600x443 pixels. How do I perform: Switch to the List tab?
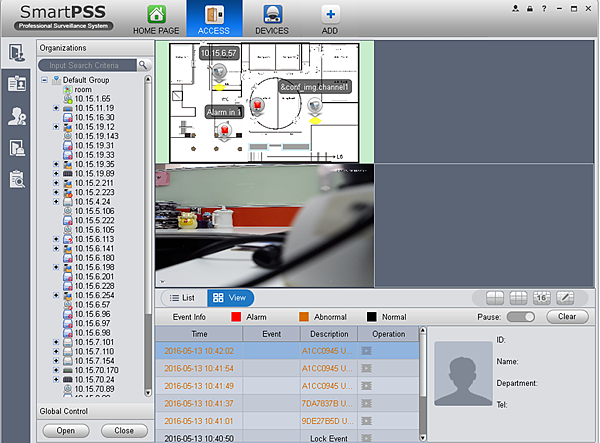tap(182, 298)
